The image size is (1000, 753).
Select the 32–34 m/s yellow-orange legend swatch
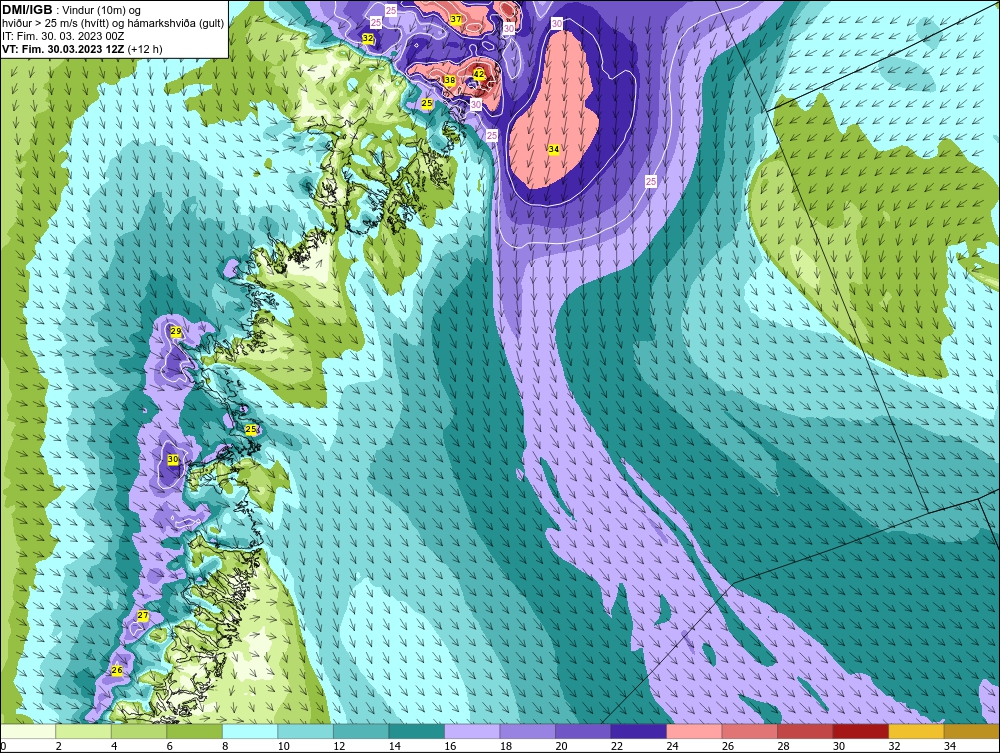tap(916, 731)
